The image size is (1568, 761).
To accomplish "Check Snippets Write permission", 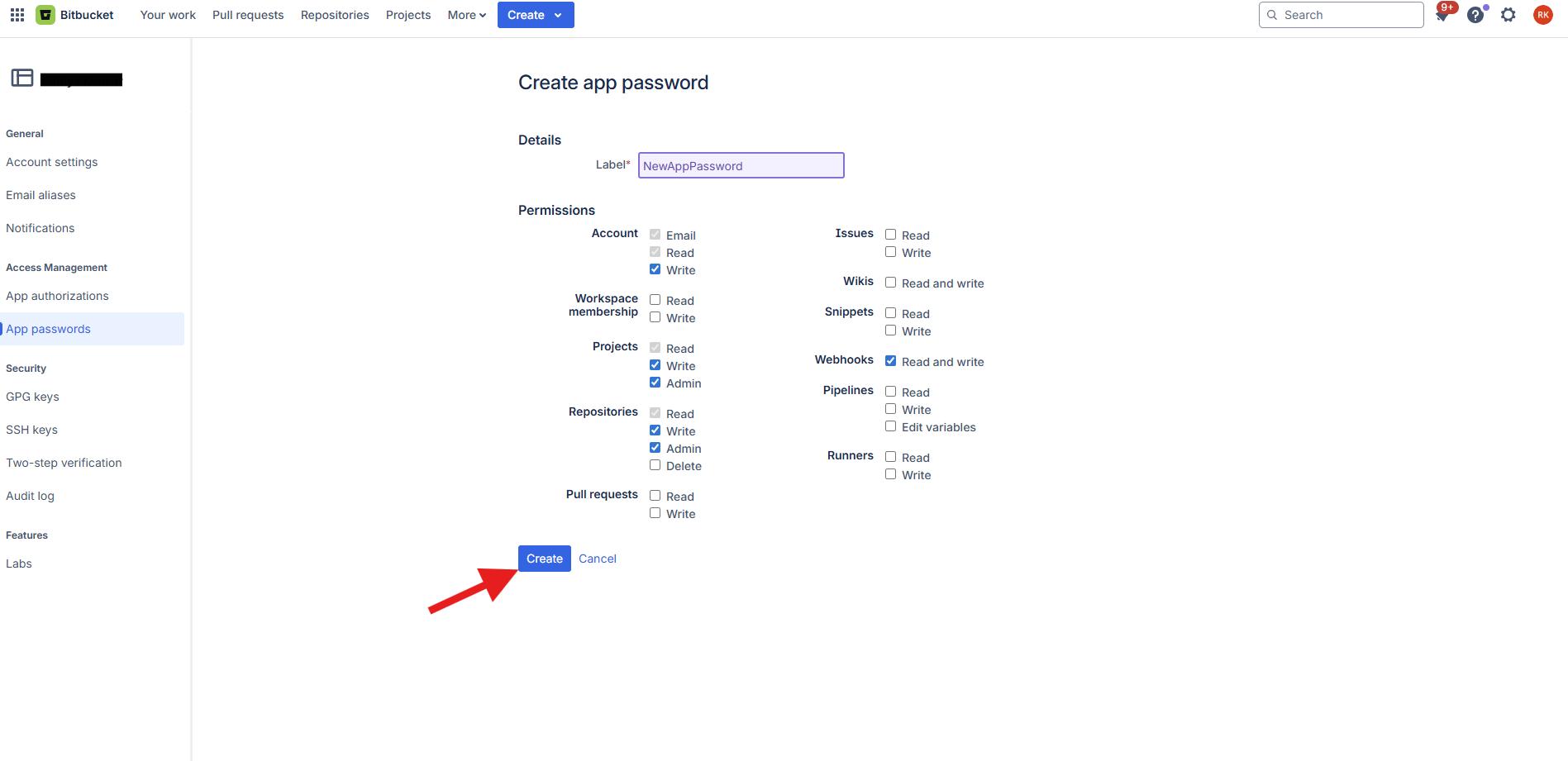I will 890,331.
